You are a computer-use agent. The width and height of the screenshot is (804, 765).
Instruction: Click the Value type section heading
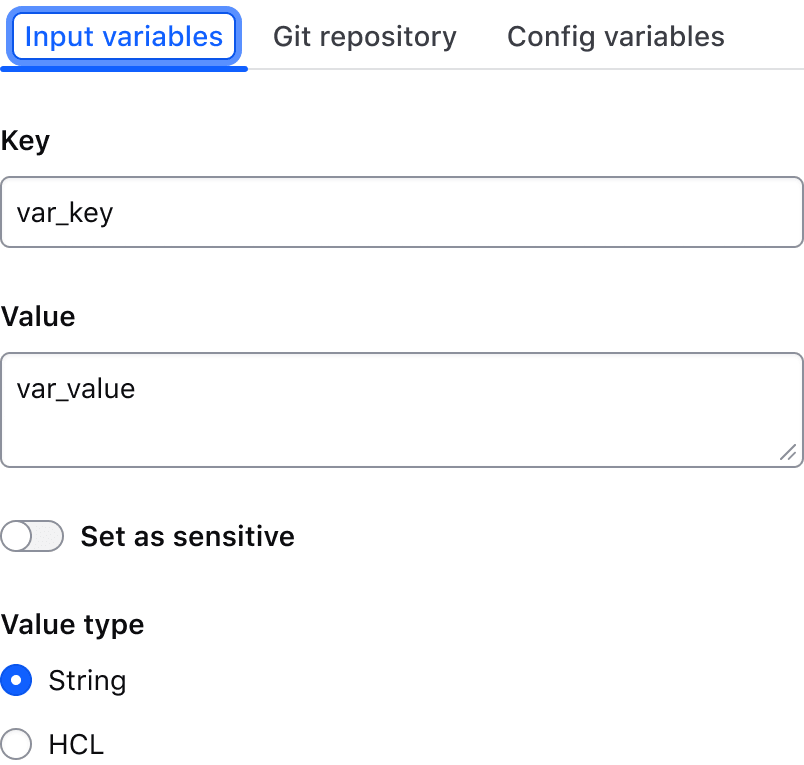pos(72,624)
